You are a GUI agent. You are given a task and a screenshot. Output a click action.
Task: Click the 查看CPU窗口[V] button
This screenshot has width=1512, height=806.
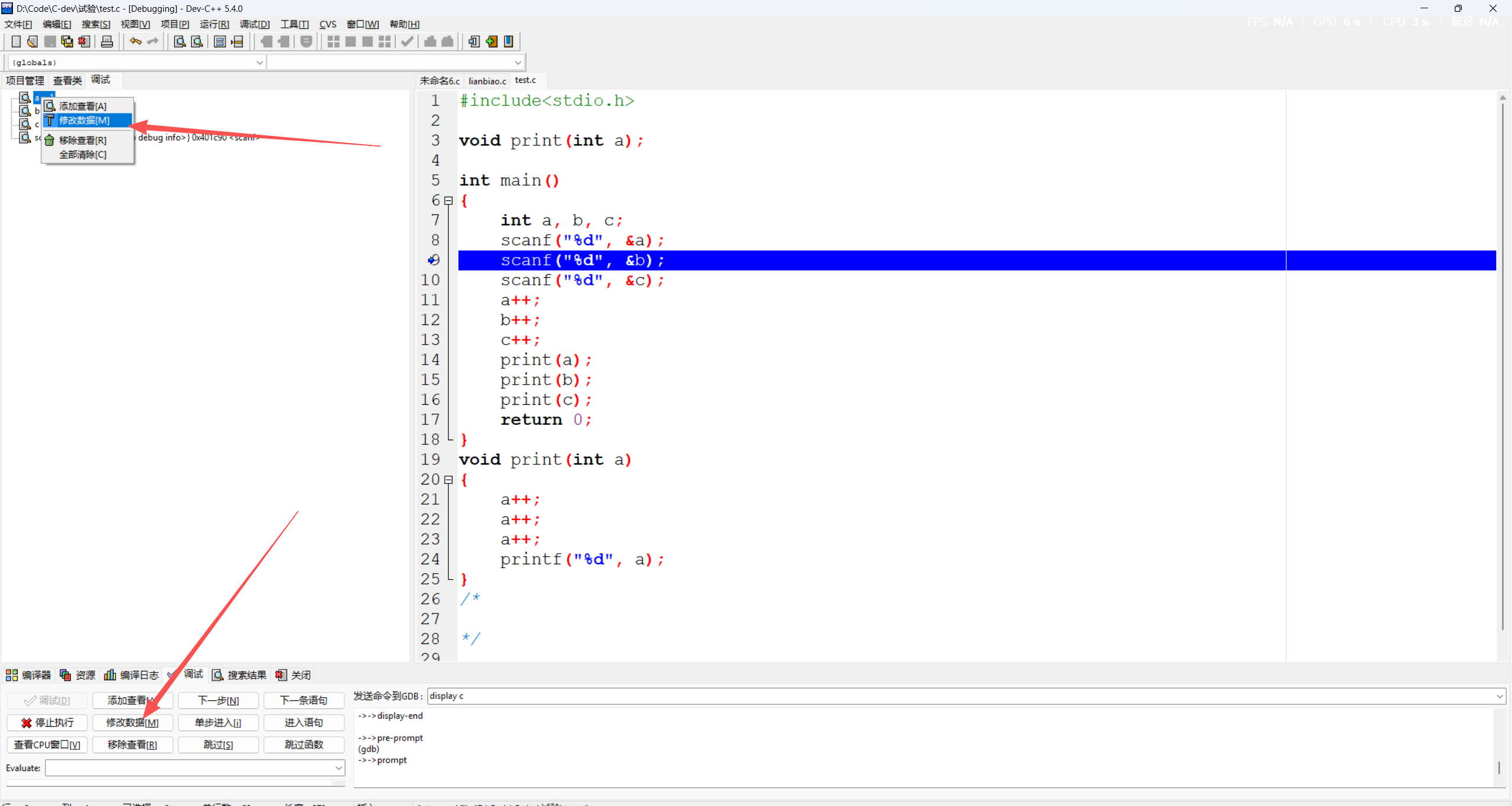click(47, 745)
